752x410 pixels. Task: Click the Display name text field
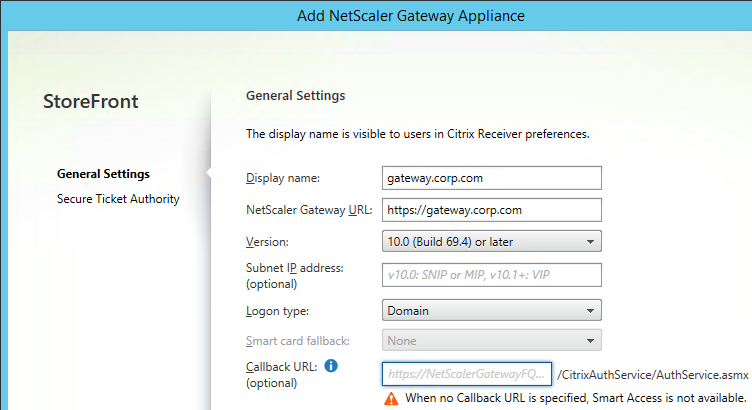tap(492, 178)
